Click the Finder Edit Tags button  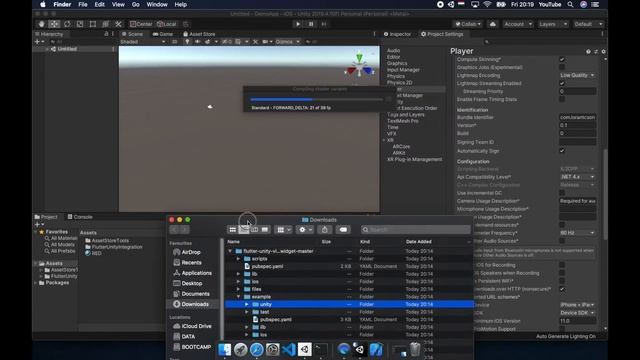[343, 230]
